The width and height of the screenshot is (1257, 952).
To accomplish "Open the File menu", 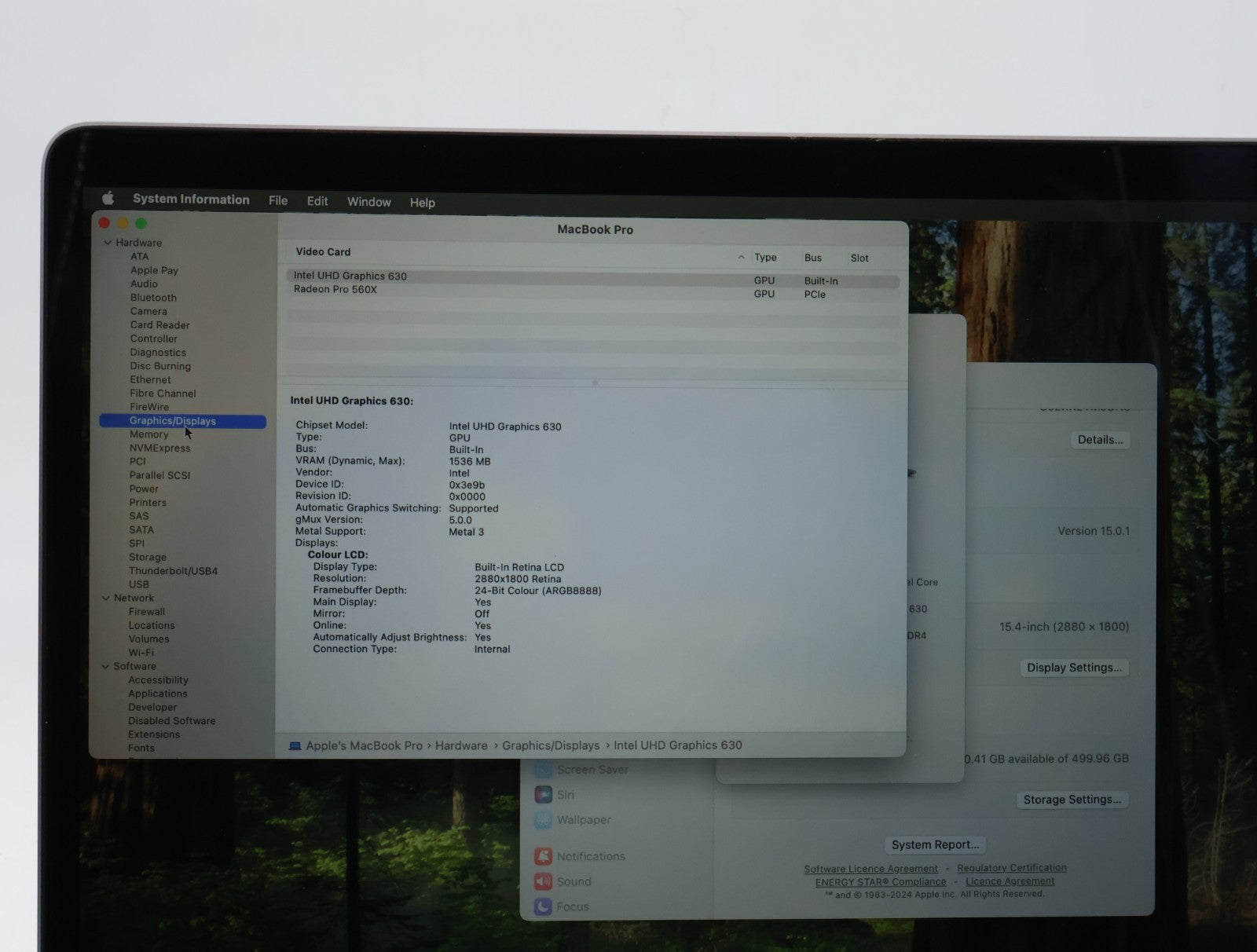I will tap(278, 201).
